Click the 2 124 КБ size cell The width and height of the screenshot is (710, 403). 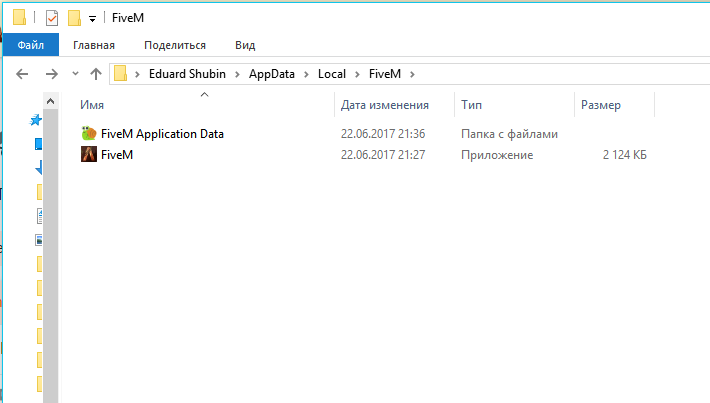click(624, 155)
